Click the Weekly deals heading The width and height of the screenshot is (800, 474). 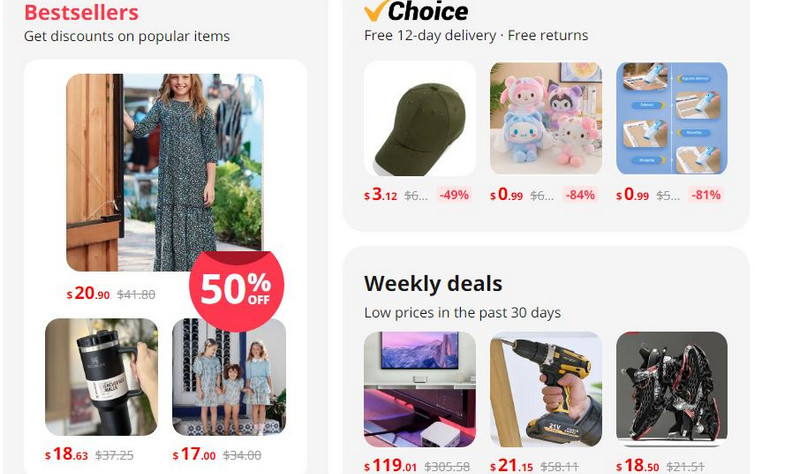[x=433, y=284]
